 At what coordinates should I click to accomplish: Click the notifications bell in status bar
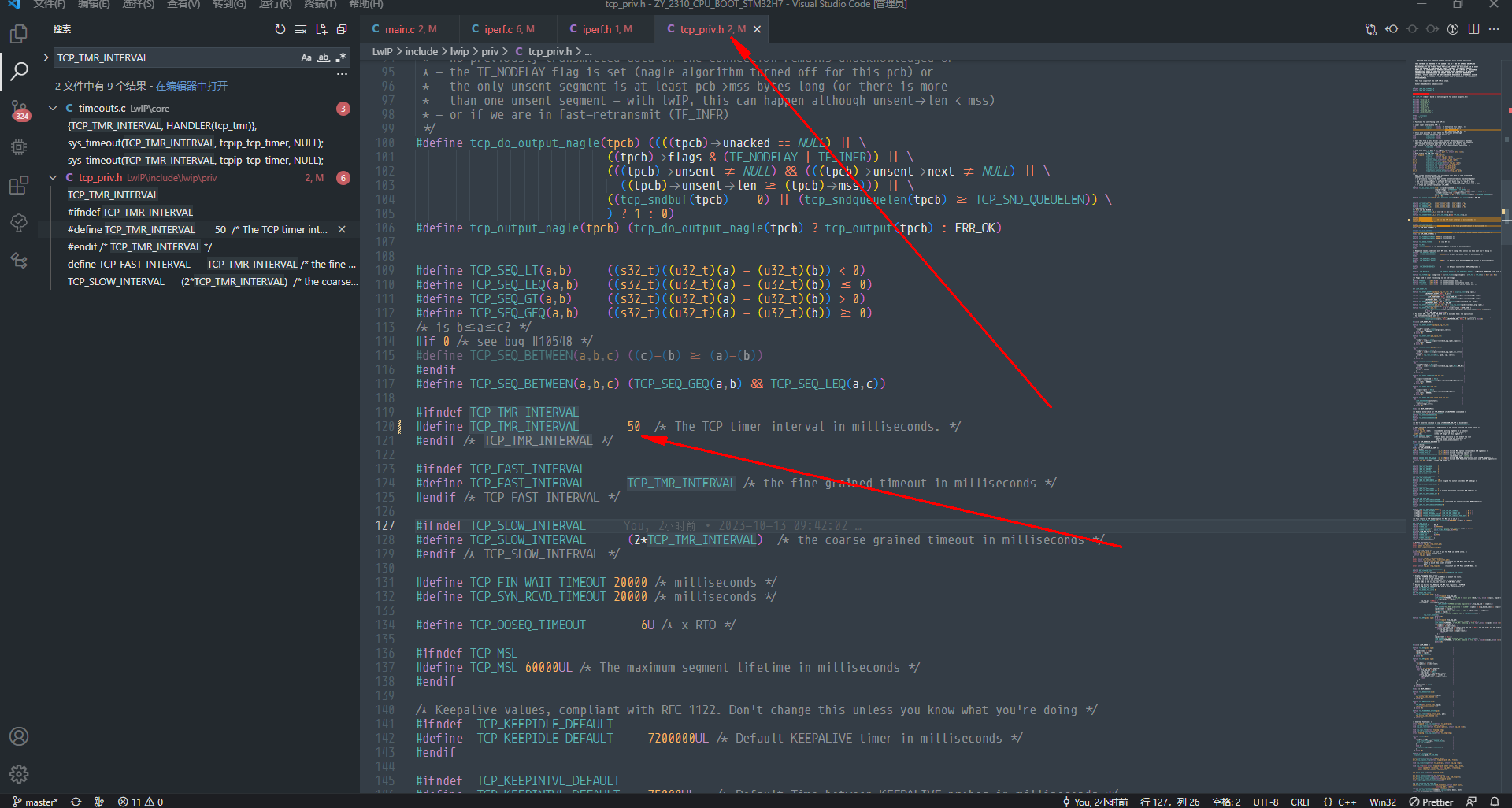pyautogui.click(x=1495, y=802)
